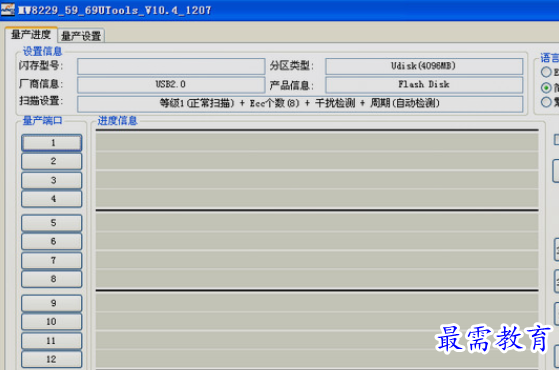The image size is (559, 370).
Task: Click the 闪存型号 field
Action: coord(171,66)
